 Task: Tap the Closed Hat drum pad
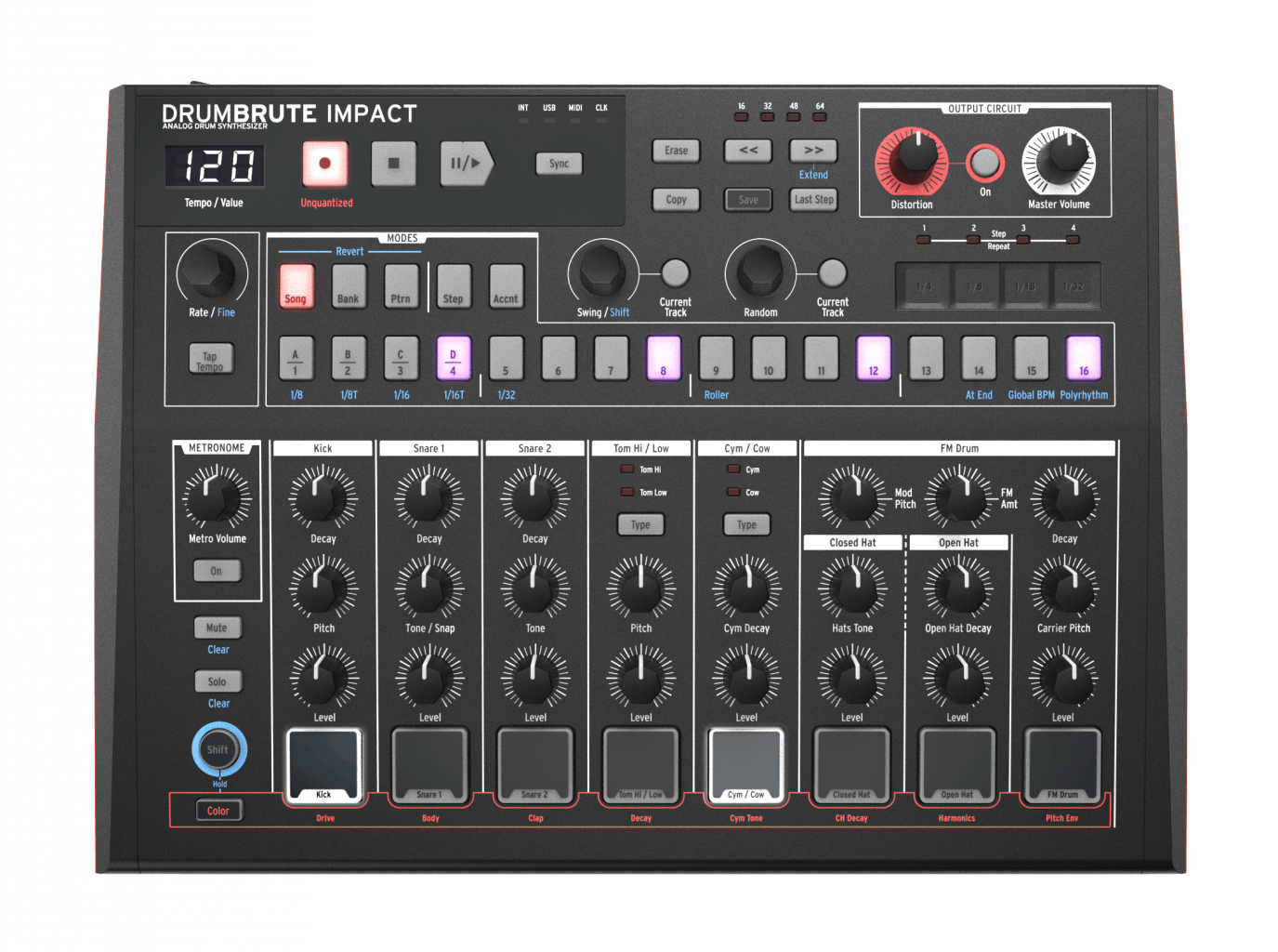(852, 765)
